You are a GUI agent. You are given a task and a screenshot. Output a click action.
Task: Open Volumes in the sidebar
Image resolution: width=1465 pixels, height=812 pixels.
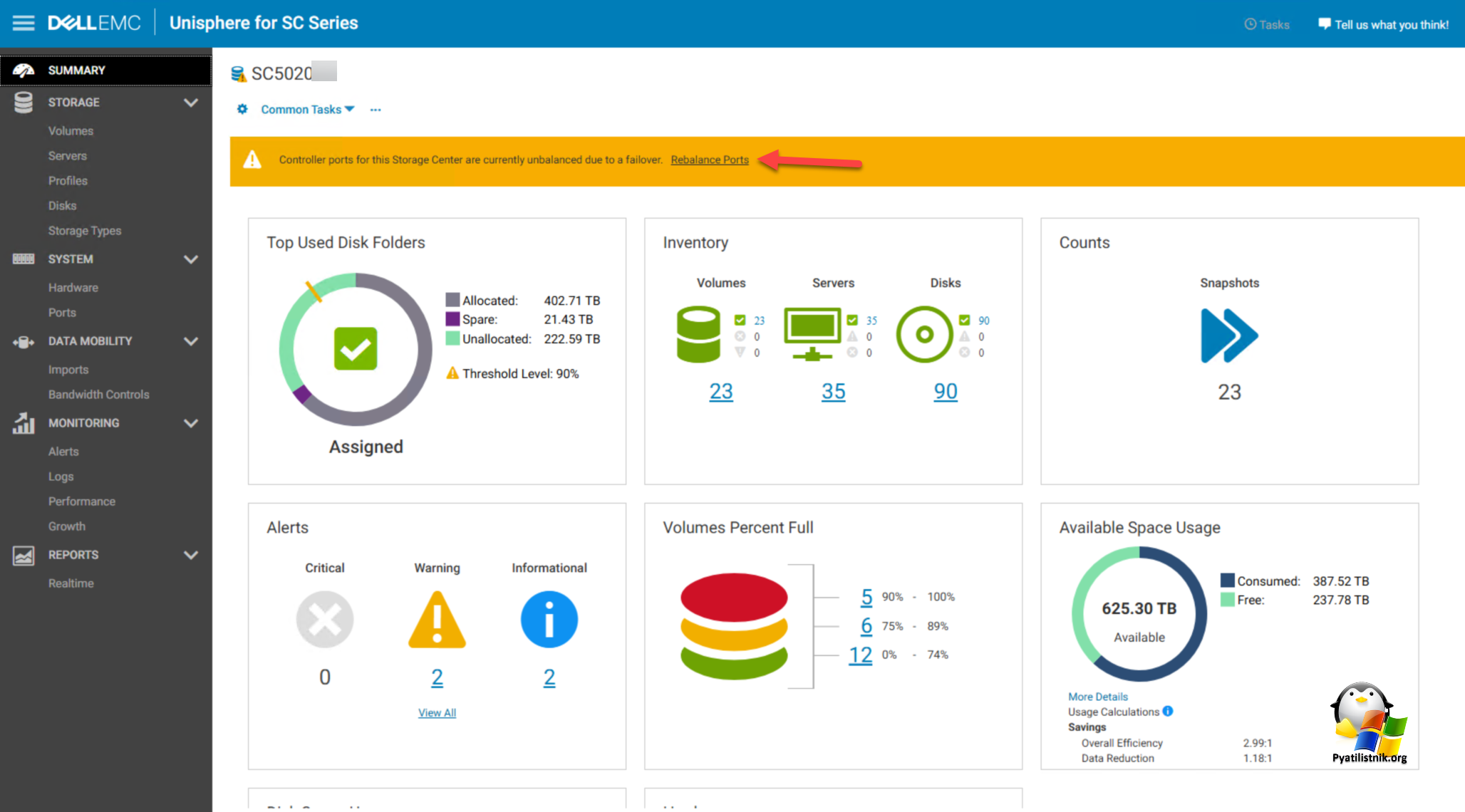[71, 131]
